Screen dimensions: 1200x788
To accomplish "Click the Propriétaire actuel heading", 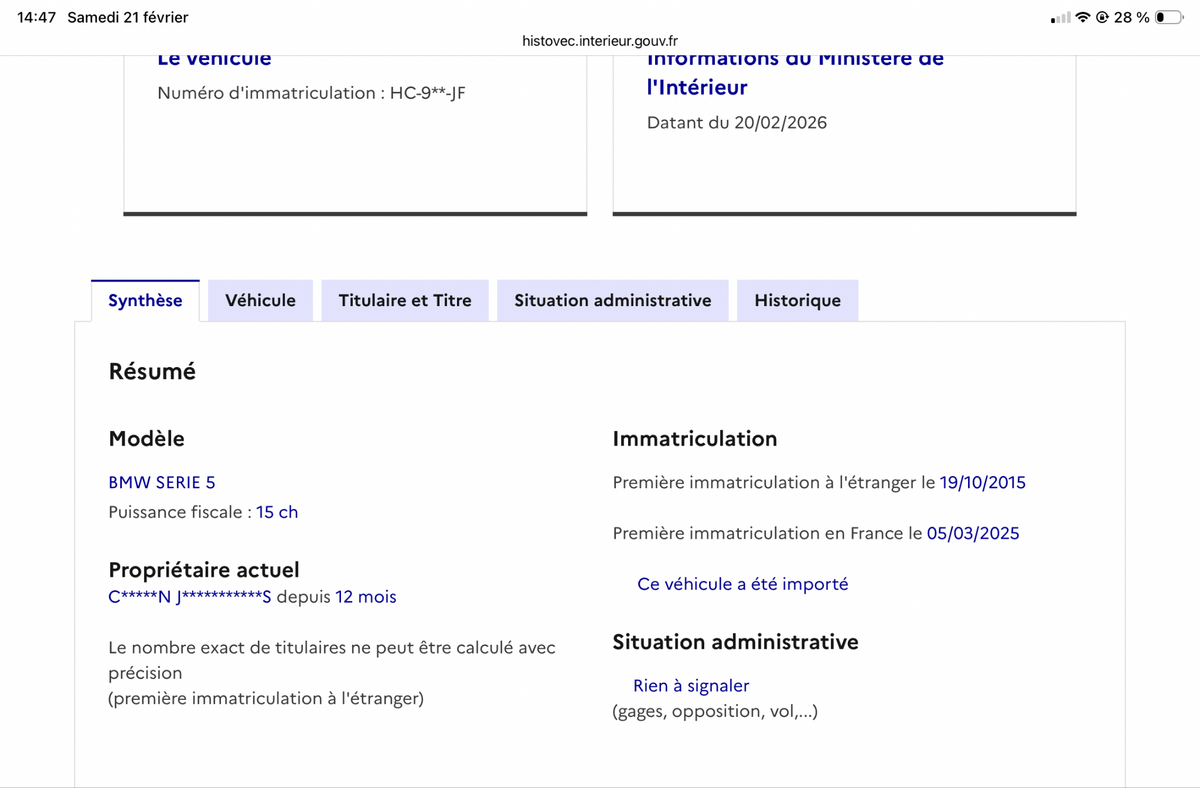I will point(204,570).
